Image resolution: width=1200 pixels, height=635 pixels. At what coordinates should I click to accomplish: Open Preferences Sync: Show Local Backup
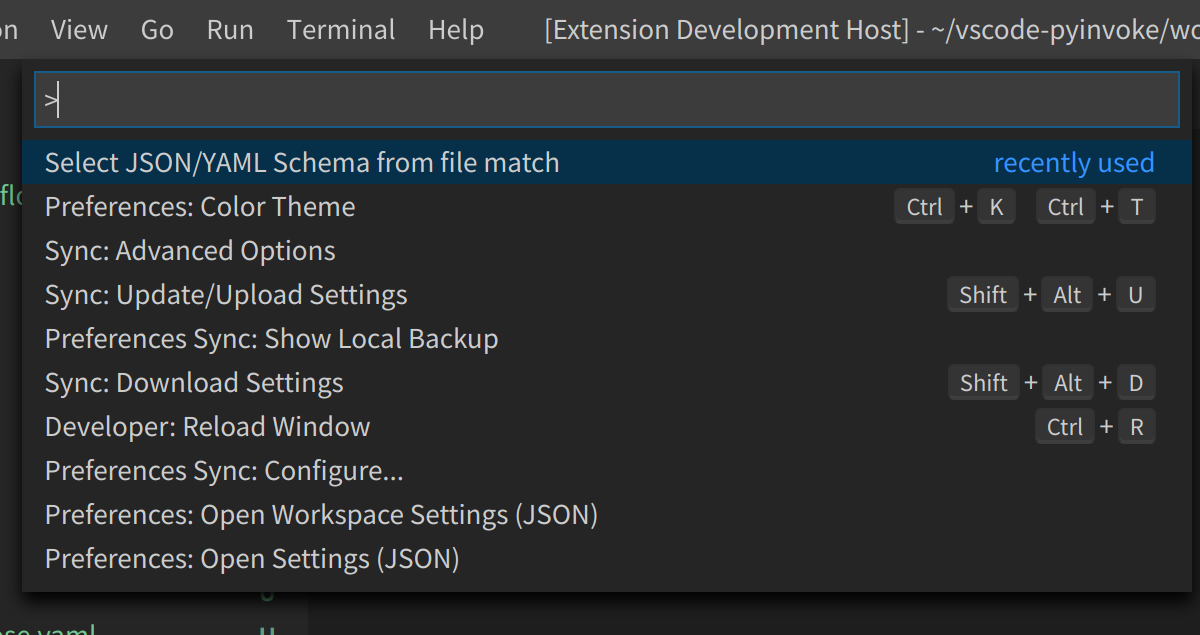coord(271,339)
